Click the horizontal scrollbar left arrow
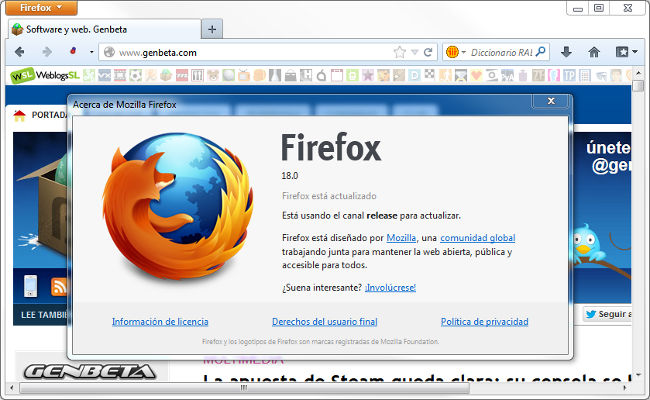Viewport: 650px width, 400px height. (x=12, y=388)
